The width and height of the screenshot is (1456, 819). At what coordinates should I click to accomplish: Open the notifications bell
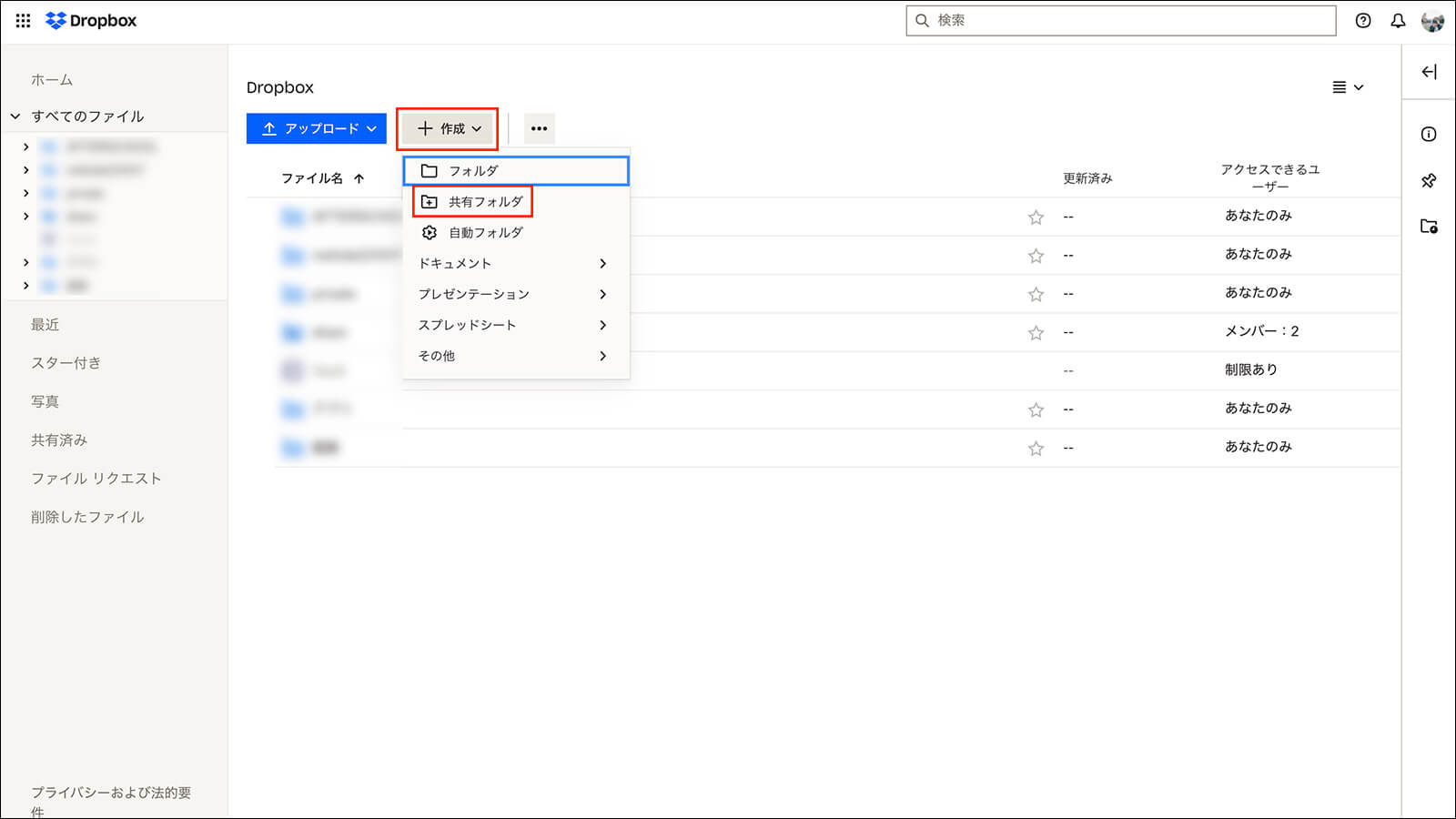[x=1398, y=20]
